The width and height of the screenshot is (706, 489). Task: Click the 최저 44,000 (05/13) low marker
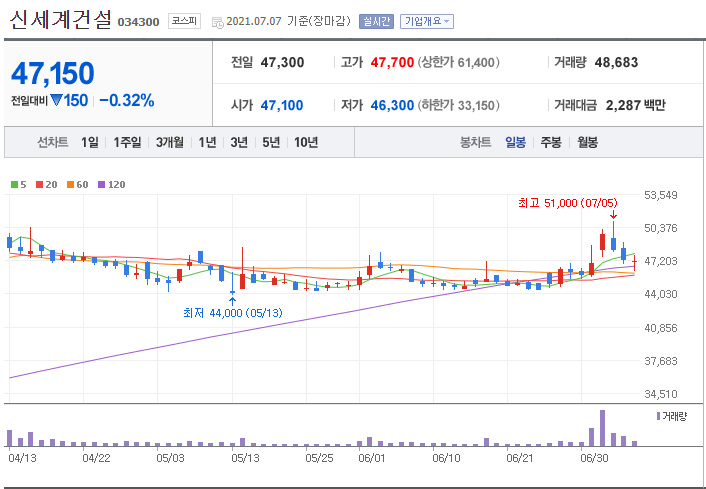click(233, 312)
